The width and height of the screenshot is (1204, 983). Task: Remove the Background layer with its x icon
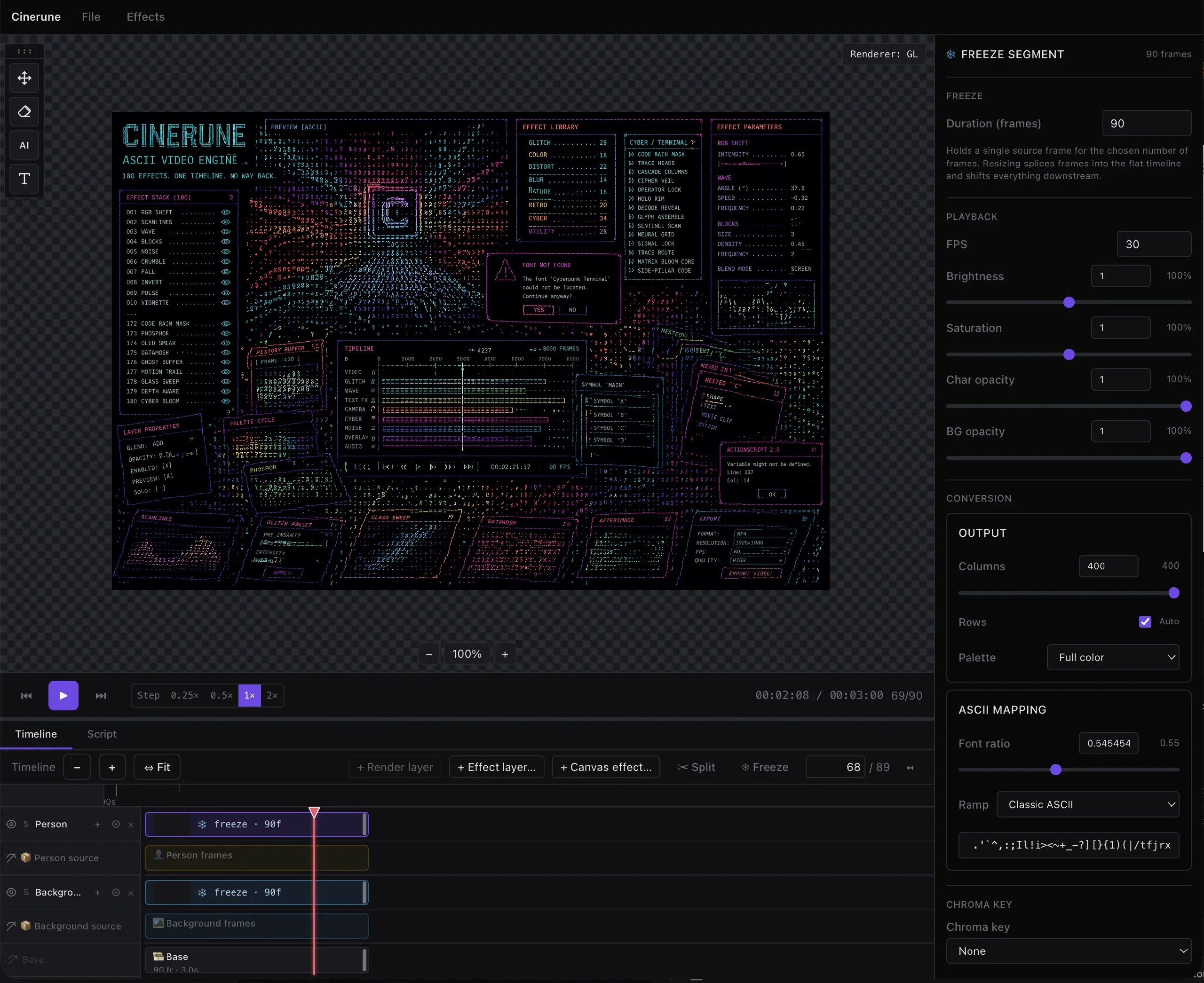pyautogui.click(x=131, y=893)
